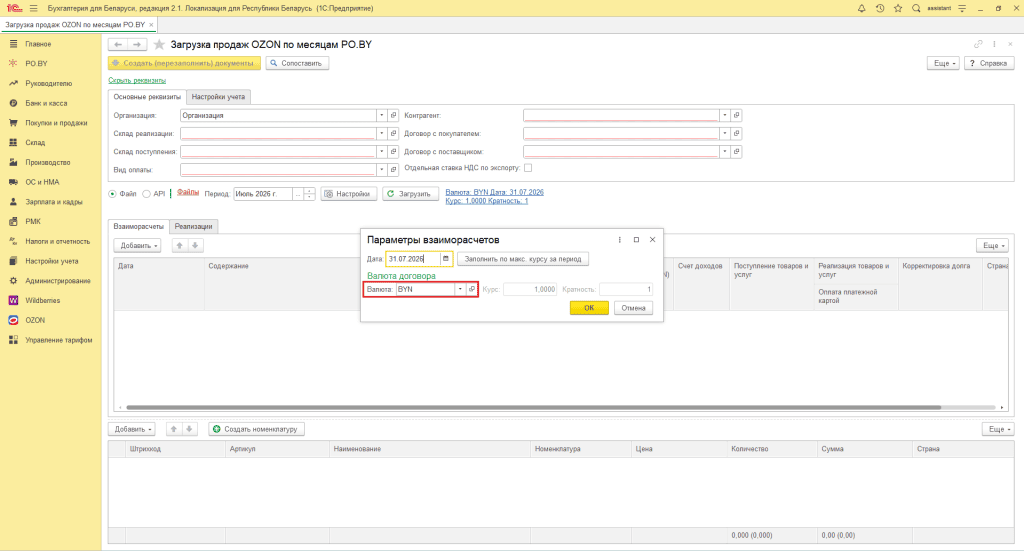This screenshot has width=1024, height=551.
Task: Open favorites star in title bar
Action: (x=898, y=8)
